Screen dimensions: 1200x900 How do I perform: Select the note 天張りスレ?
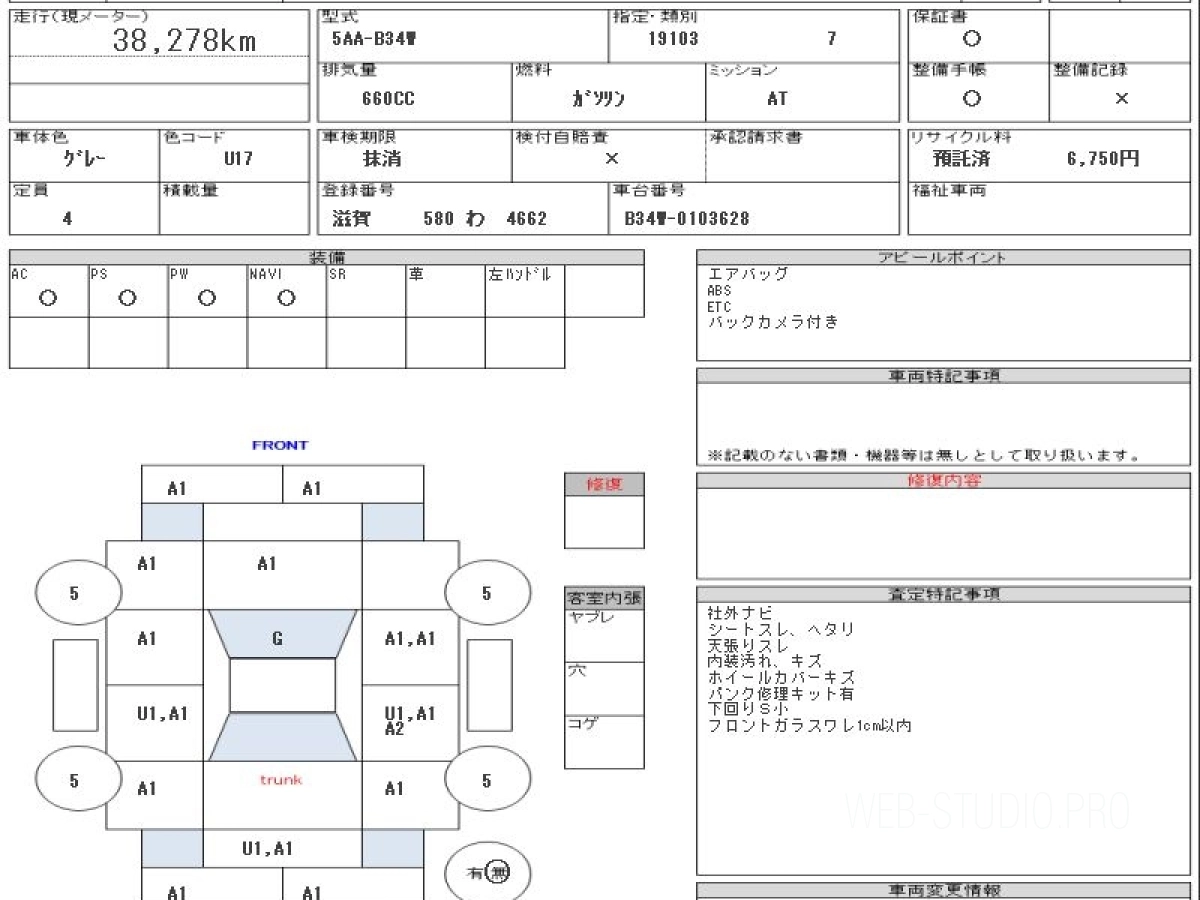pos(748,645)
